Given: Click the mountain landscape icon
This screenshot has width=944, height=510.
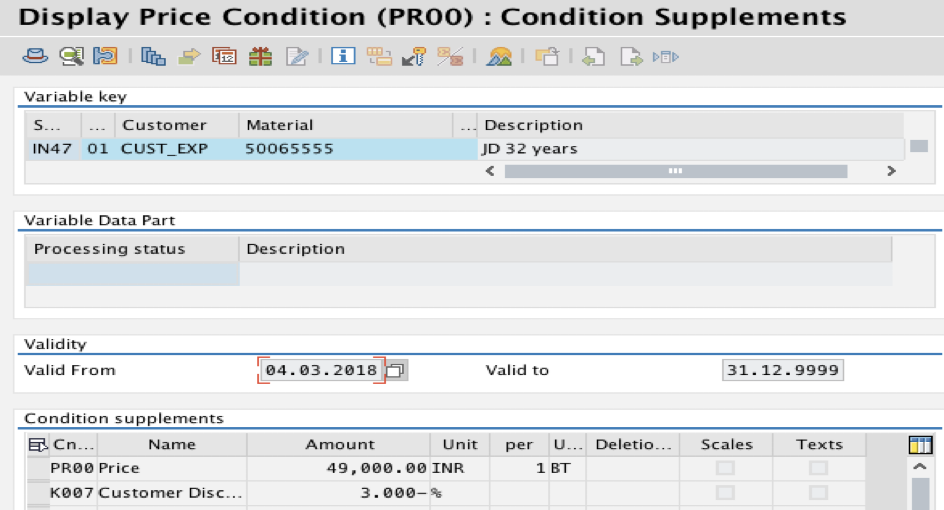Looking at the screenshot, I should pyautogui.click(x=499, y=57).
